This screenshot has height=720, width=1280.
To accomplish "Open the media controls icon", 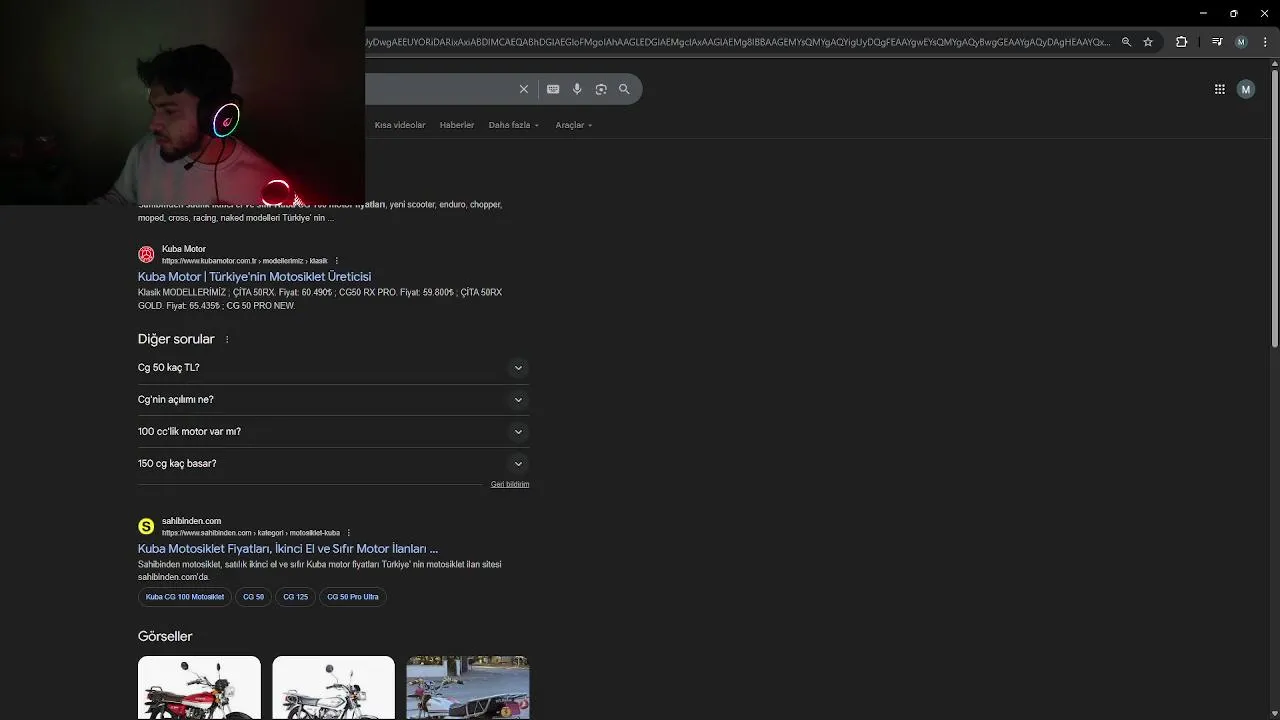I will pyautogui.click(x=1217, y=42).
